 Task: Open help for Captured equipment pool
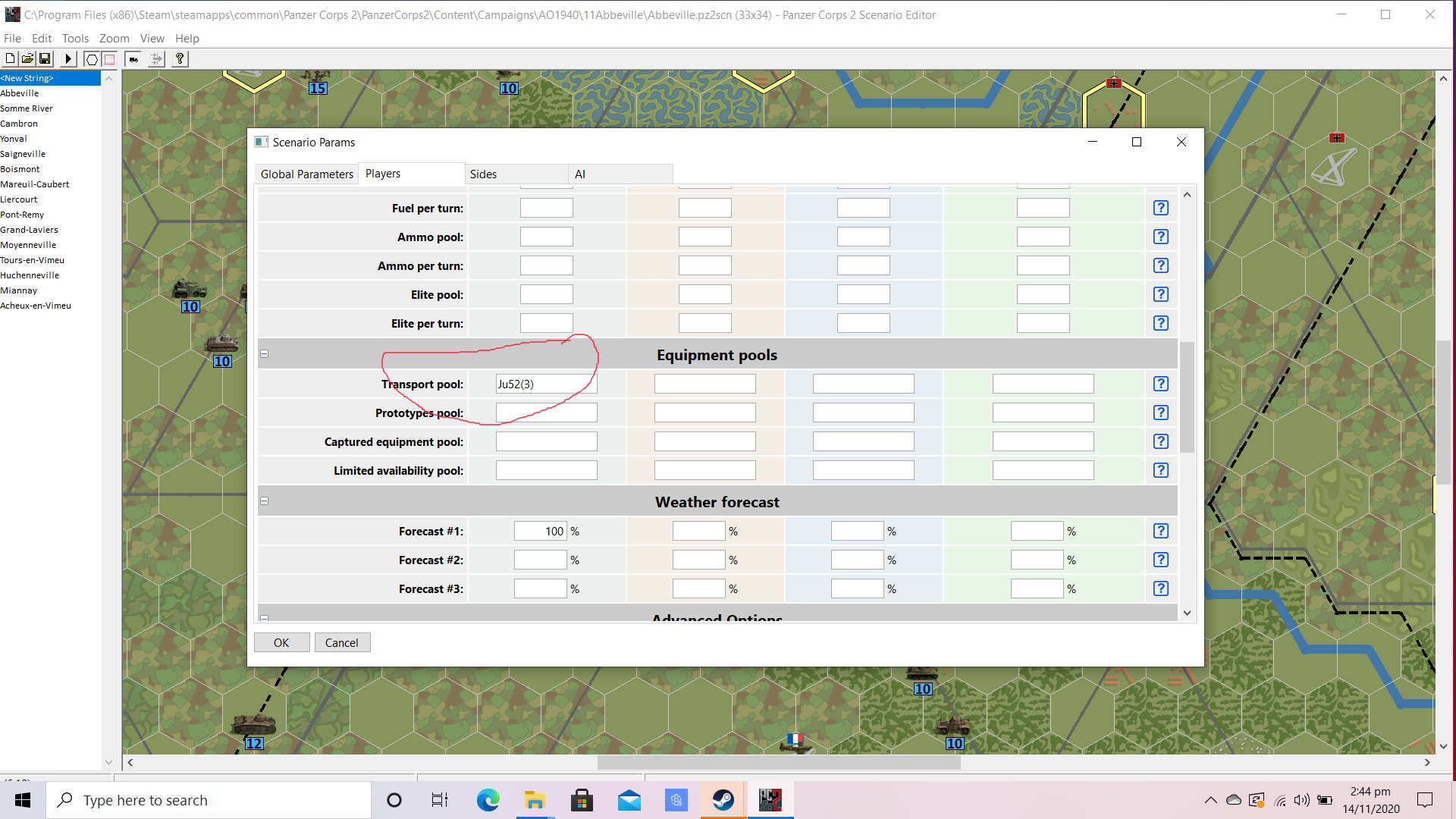1160,441
